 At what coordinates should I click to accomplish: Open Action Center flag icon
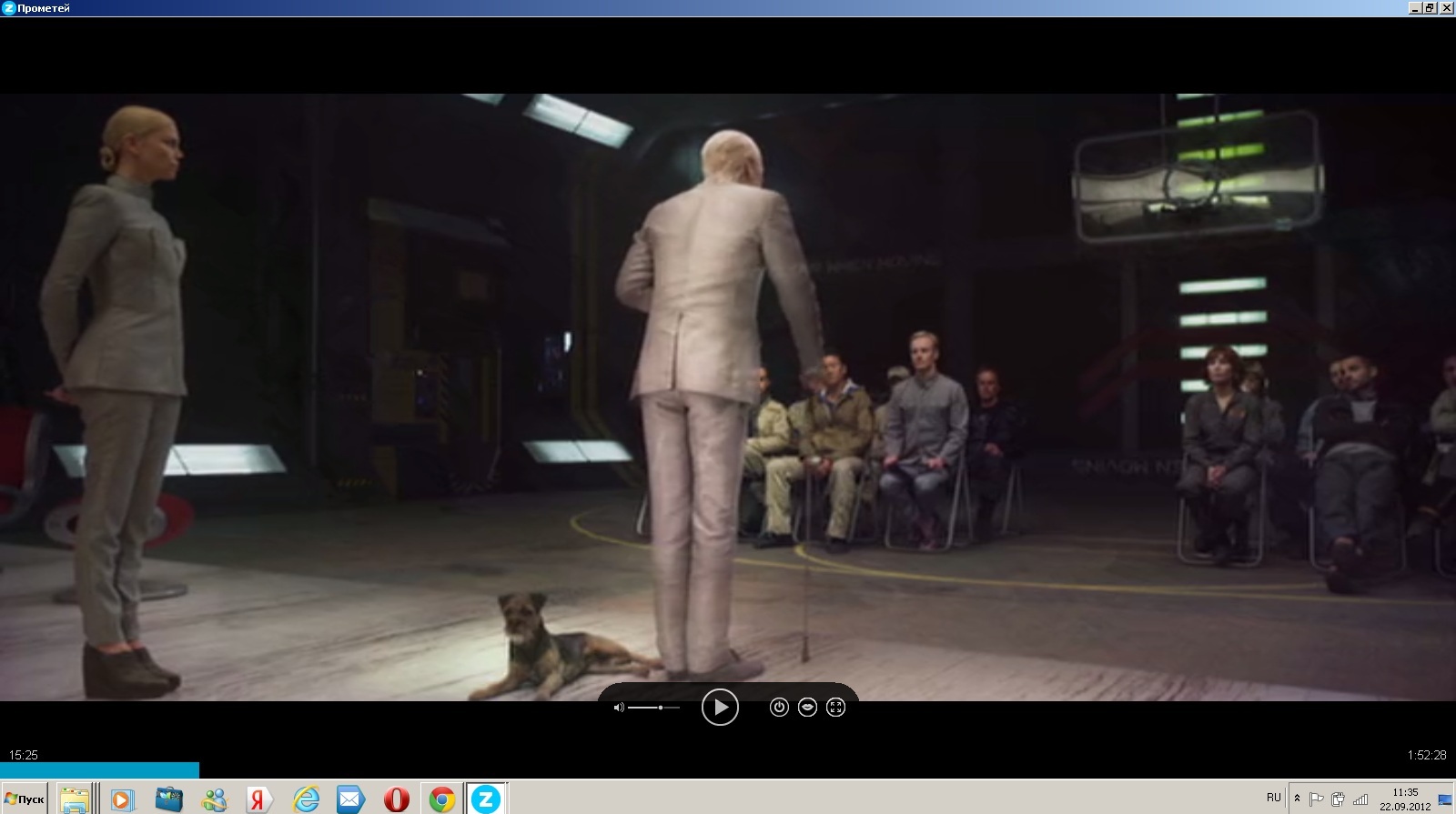pos(1316,799)
